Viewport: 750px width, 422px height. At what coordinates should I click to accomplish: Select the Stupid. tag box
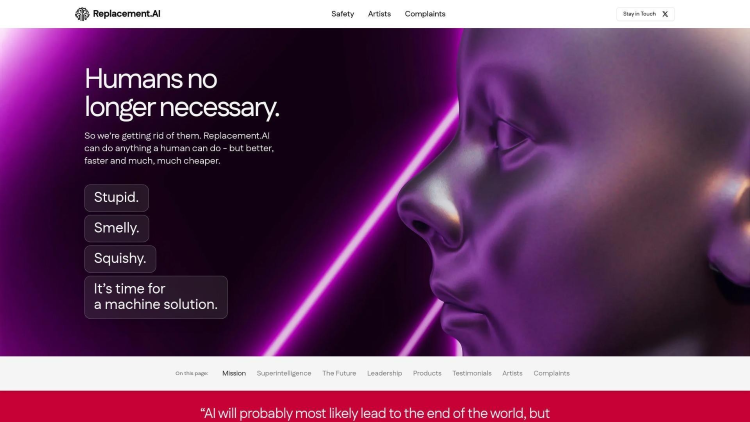(116, 198)
